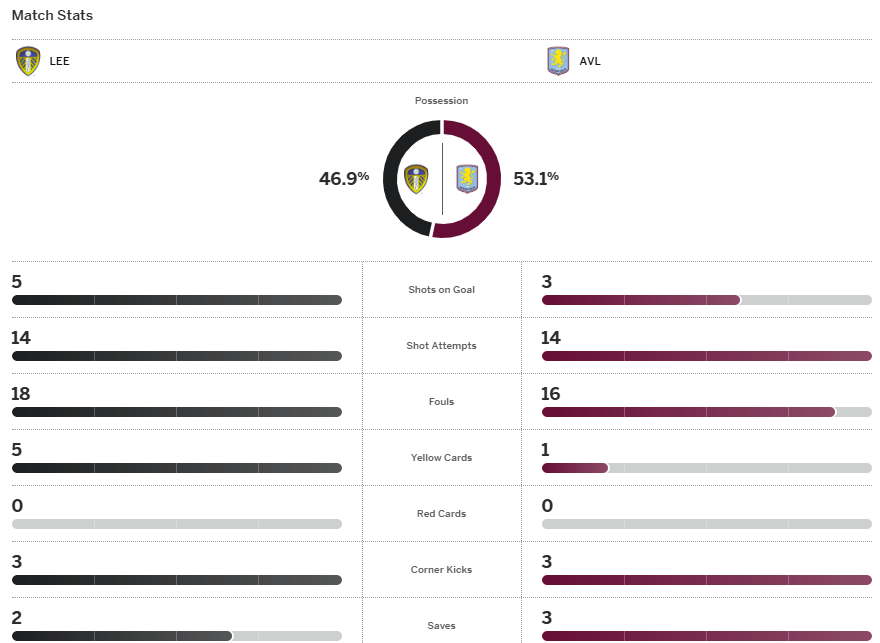Select the 53.1% Aston Villa possession value
This screenshot has height=643, width=880.
(x=536, y=179)
